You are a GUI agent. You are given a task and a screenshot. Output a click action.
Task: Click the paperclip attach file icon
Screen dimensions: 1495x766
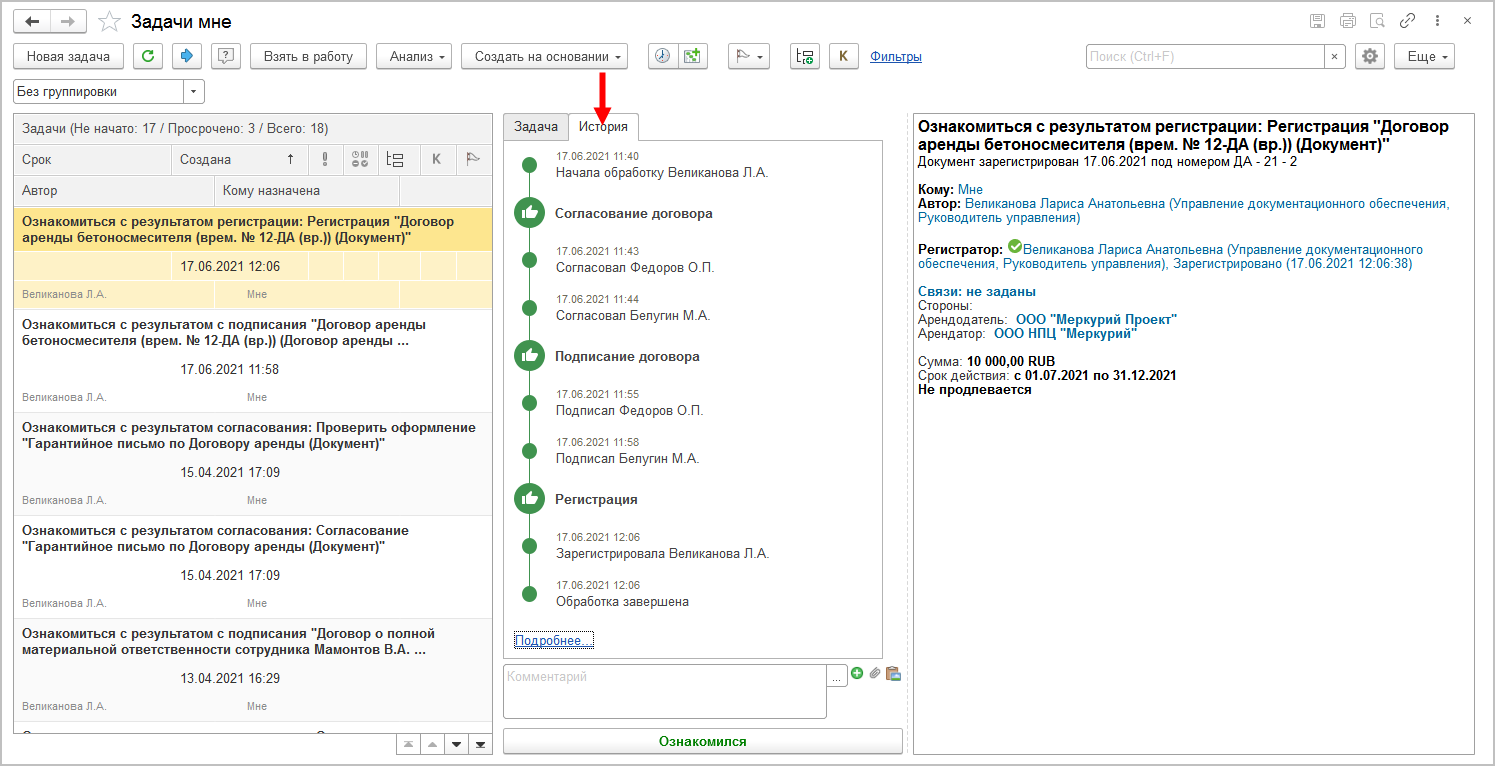point(875,674)
